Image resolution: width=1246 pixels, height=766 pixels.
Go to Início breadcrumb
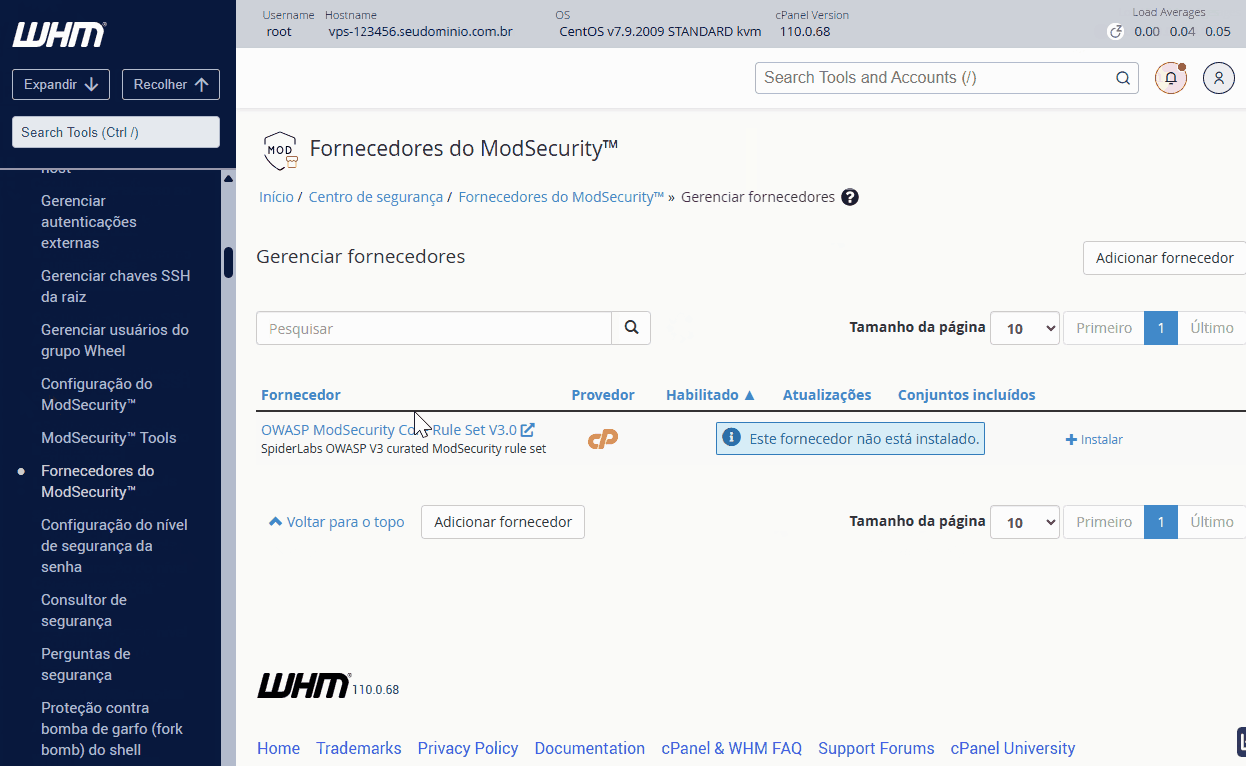pyautogui.click(x=276, y=197)
